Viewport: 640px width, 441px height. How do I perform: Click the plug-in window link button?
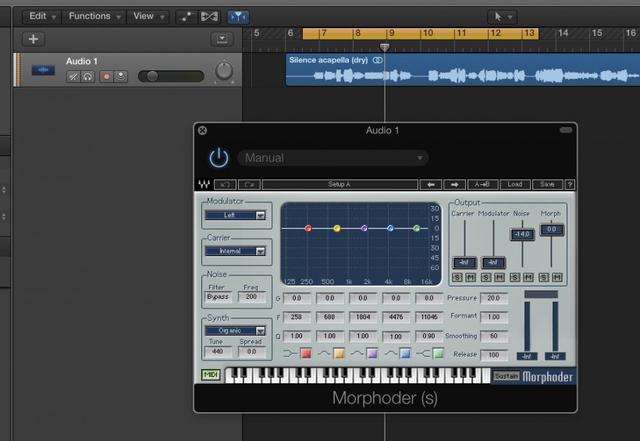click(566, 130)
